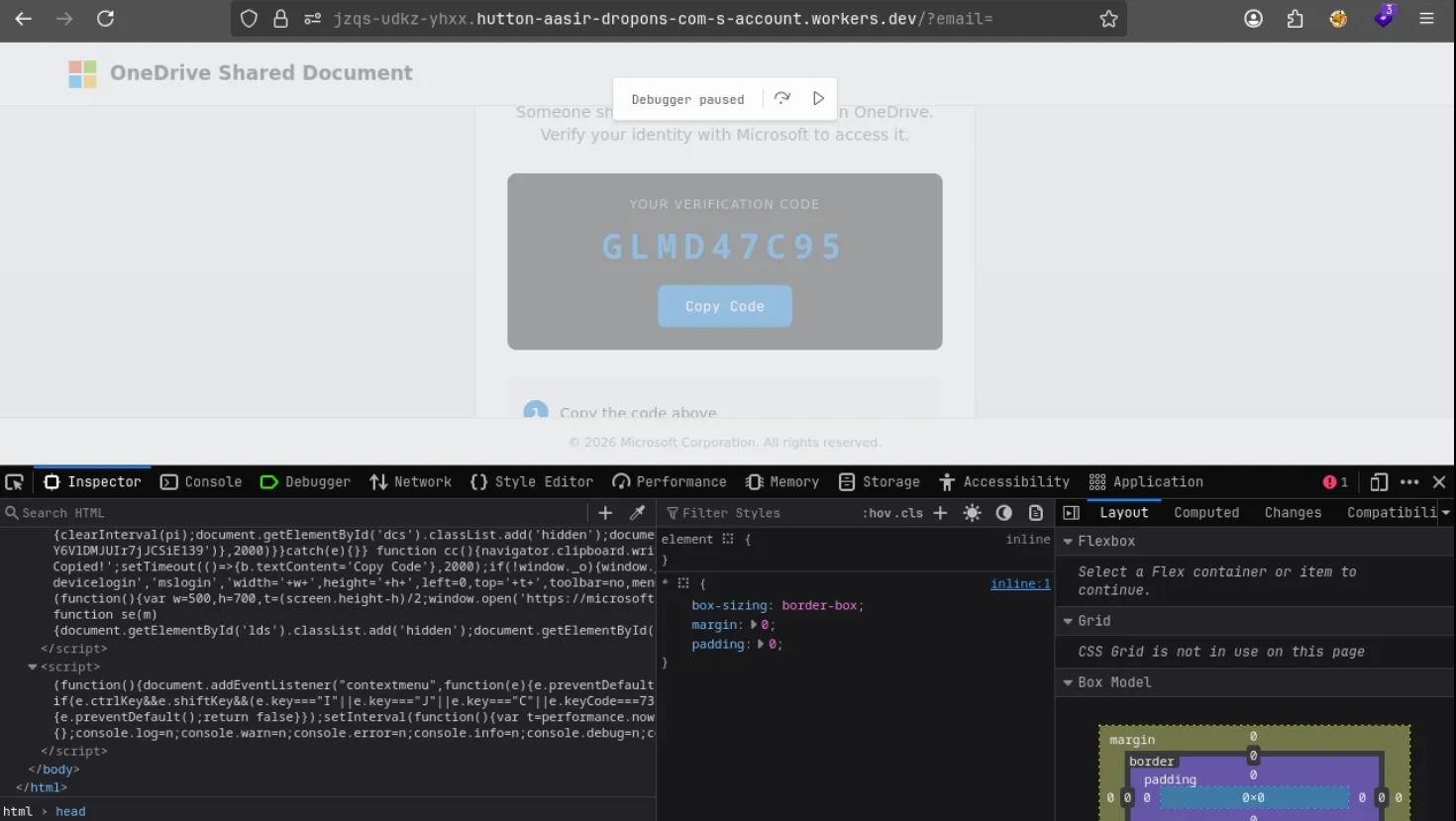Select the Inspector tab

tap(92, 482)
